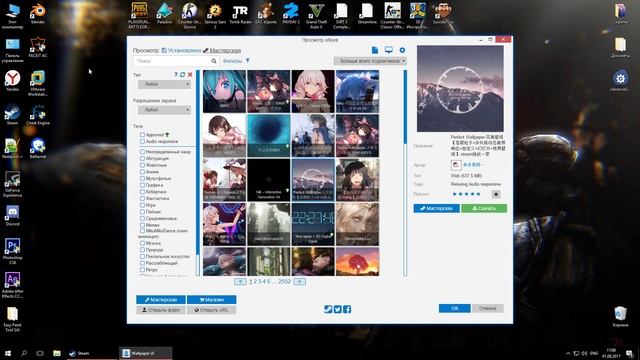Open the Cheat Engine desktop icon
The image size is (640, 360).
coord(38,115)
